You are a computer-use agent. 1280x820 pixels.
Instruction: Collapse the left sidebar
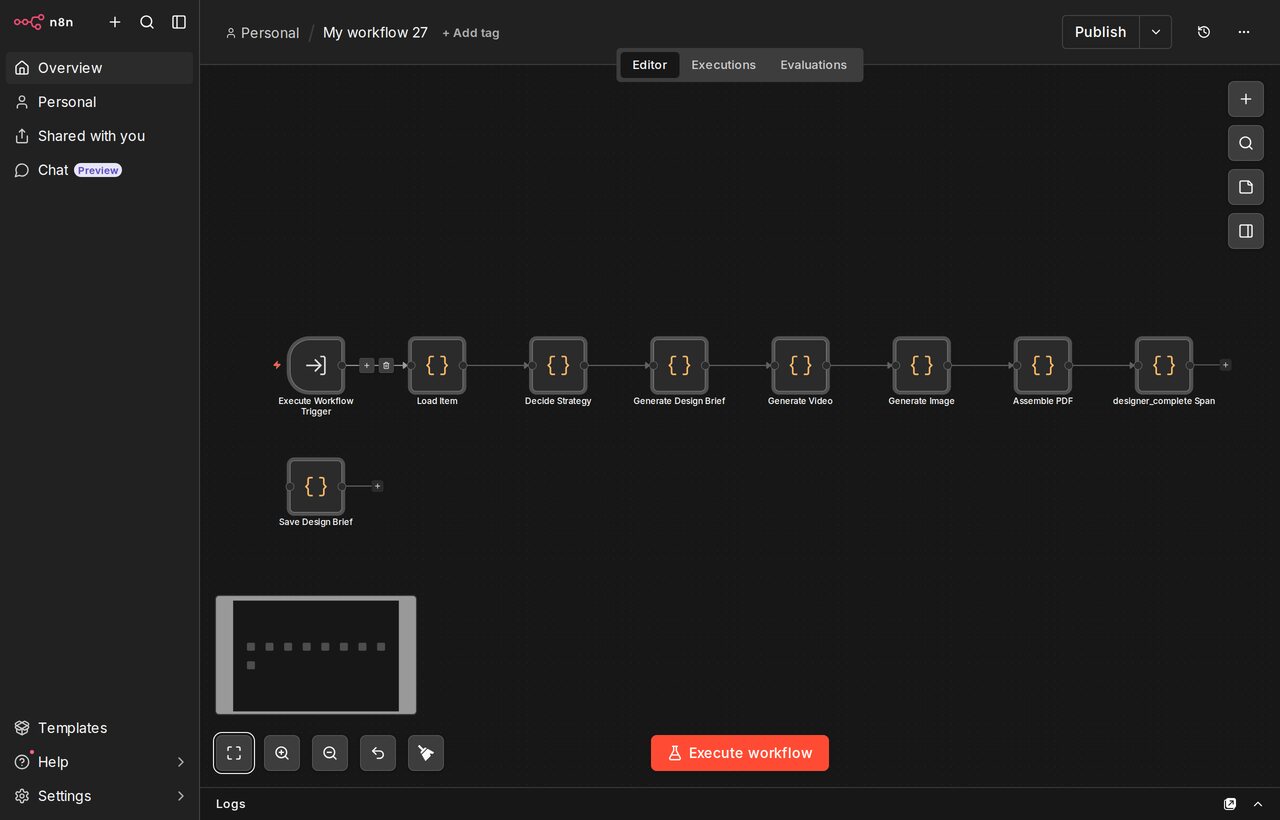click(179, 22)
